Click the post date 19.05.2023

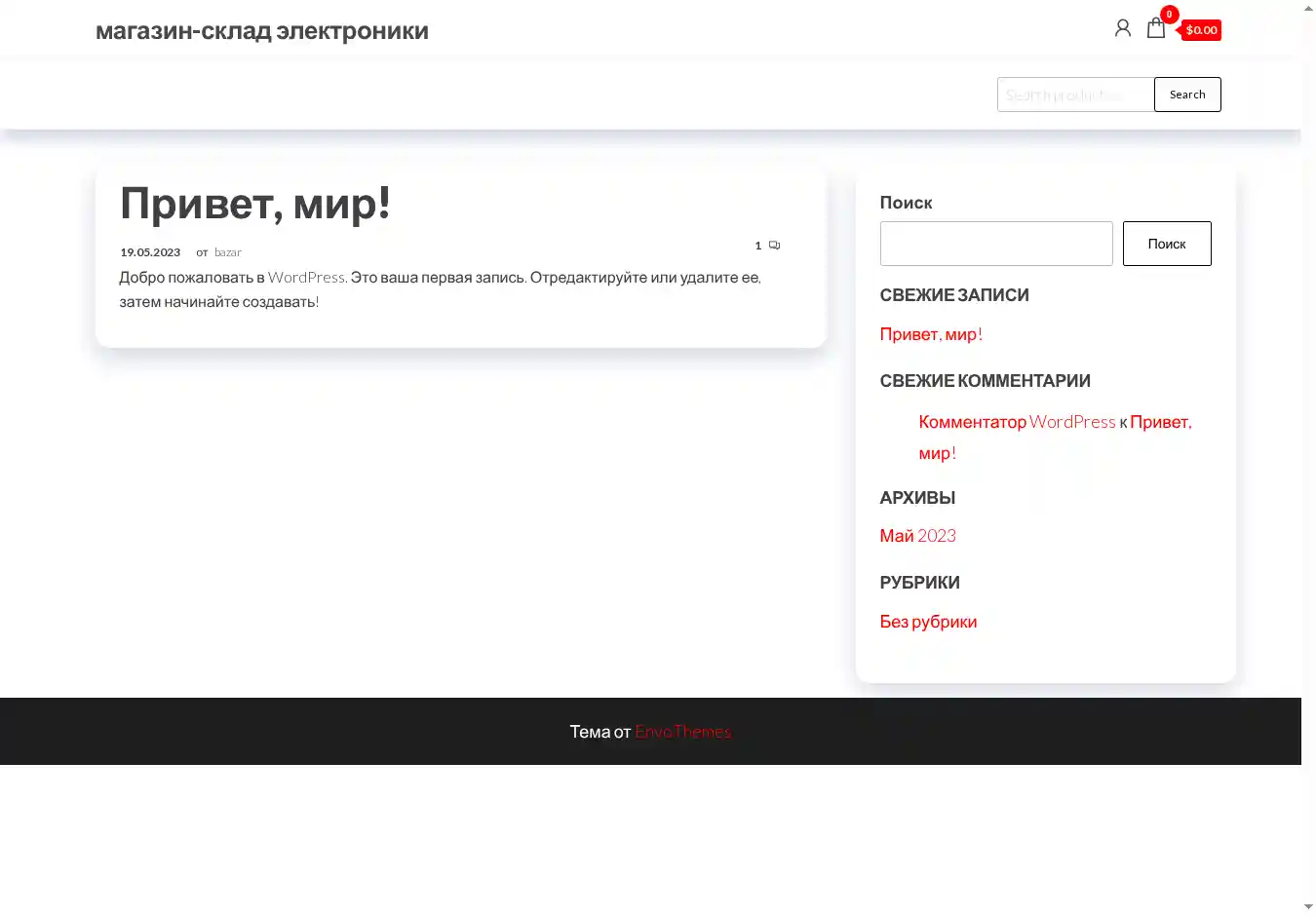[150, 252]
